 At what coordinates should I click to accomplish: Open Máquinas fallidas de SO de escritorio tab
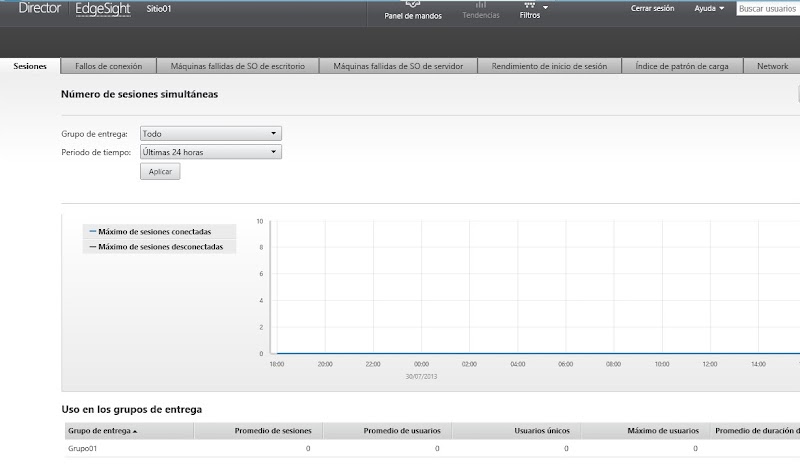(237, 66)
